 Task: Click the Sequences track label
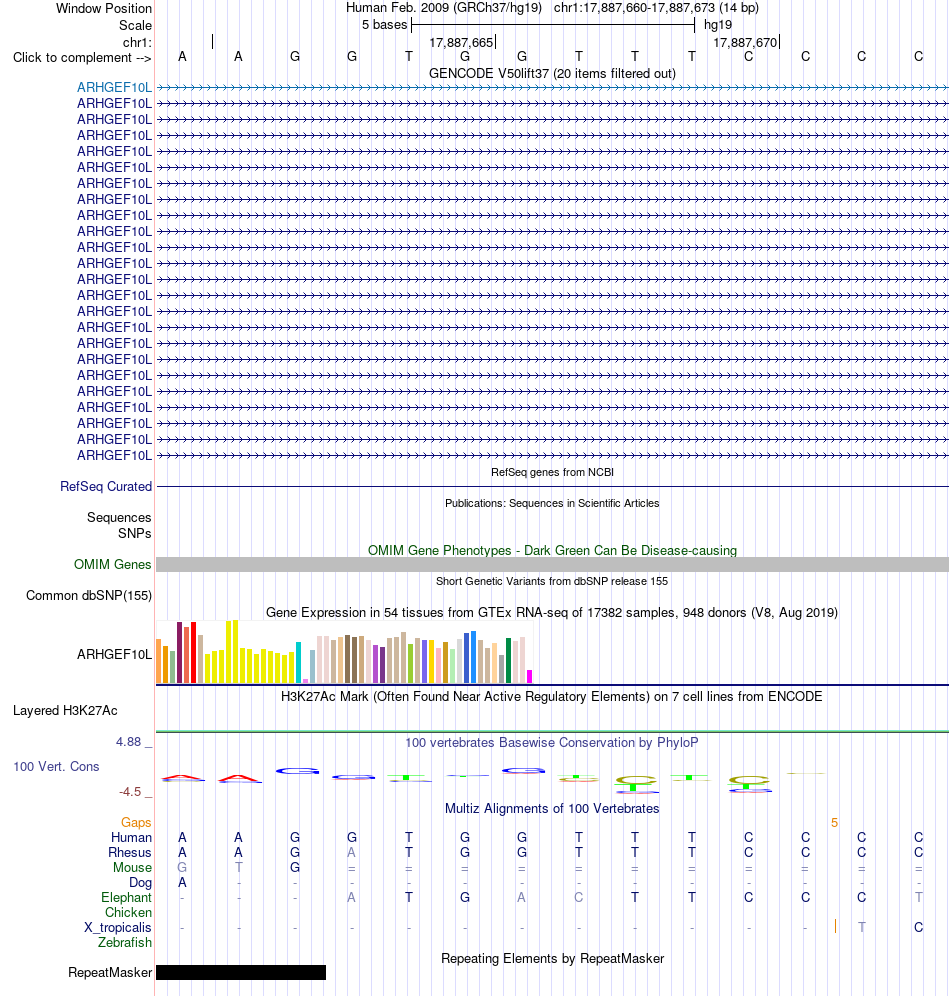(x=119, y=518)
